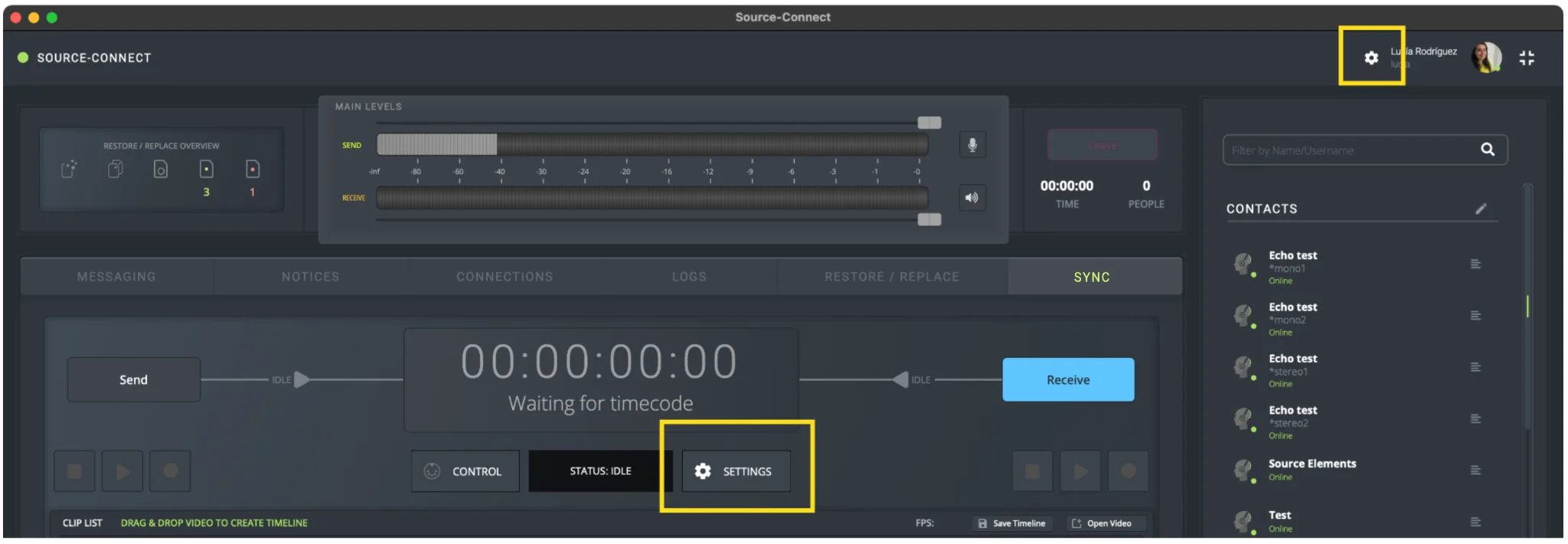The width and height of the screenshot is (1568, 544).
Task: Click the first Restore/Replace overview sparkle-file icon
Action: click(69, 169)
